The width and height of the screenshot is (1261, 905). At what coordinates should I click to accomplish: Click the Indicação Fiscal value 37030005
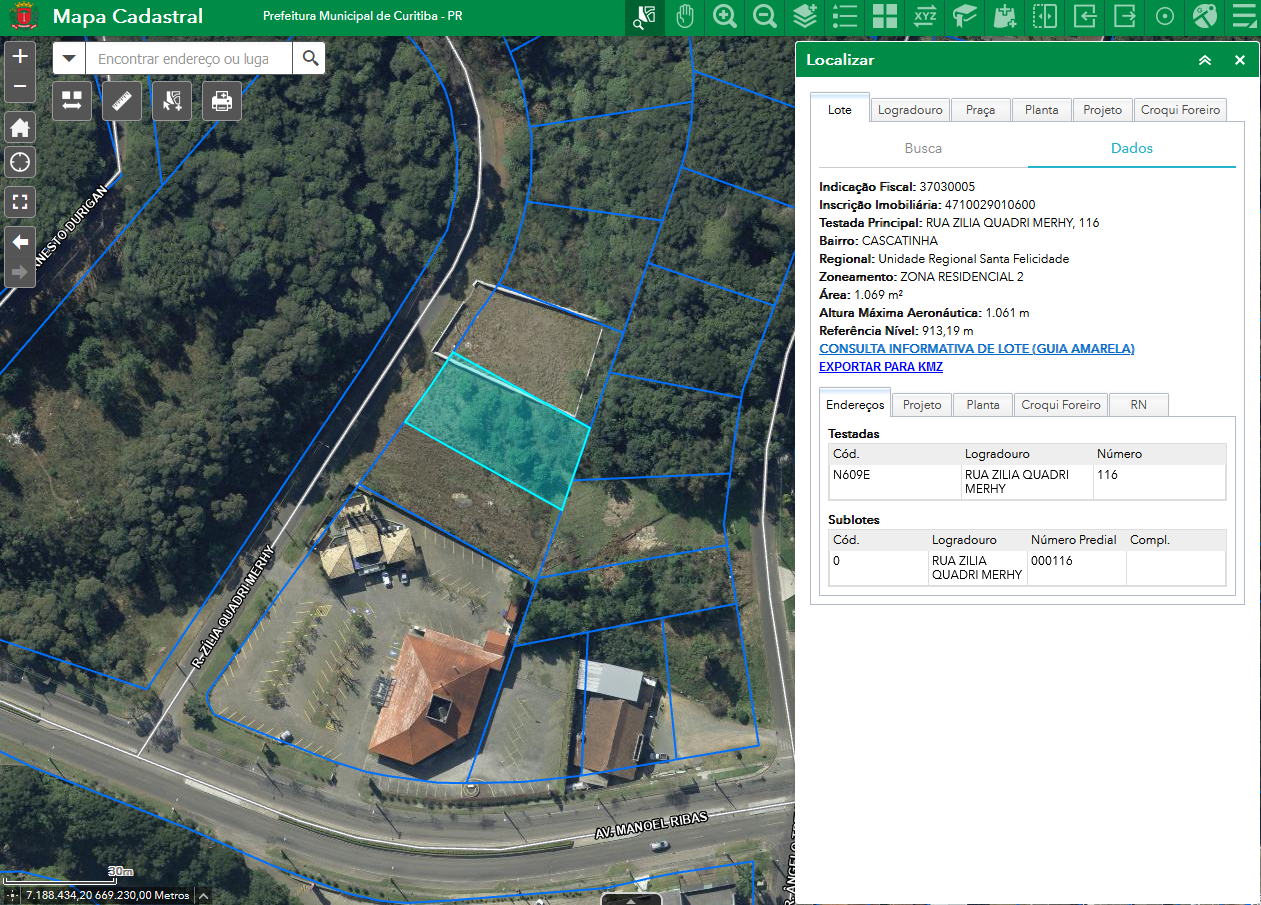[947, 187]
